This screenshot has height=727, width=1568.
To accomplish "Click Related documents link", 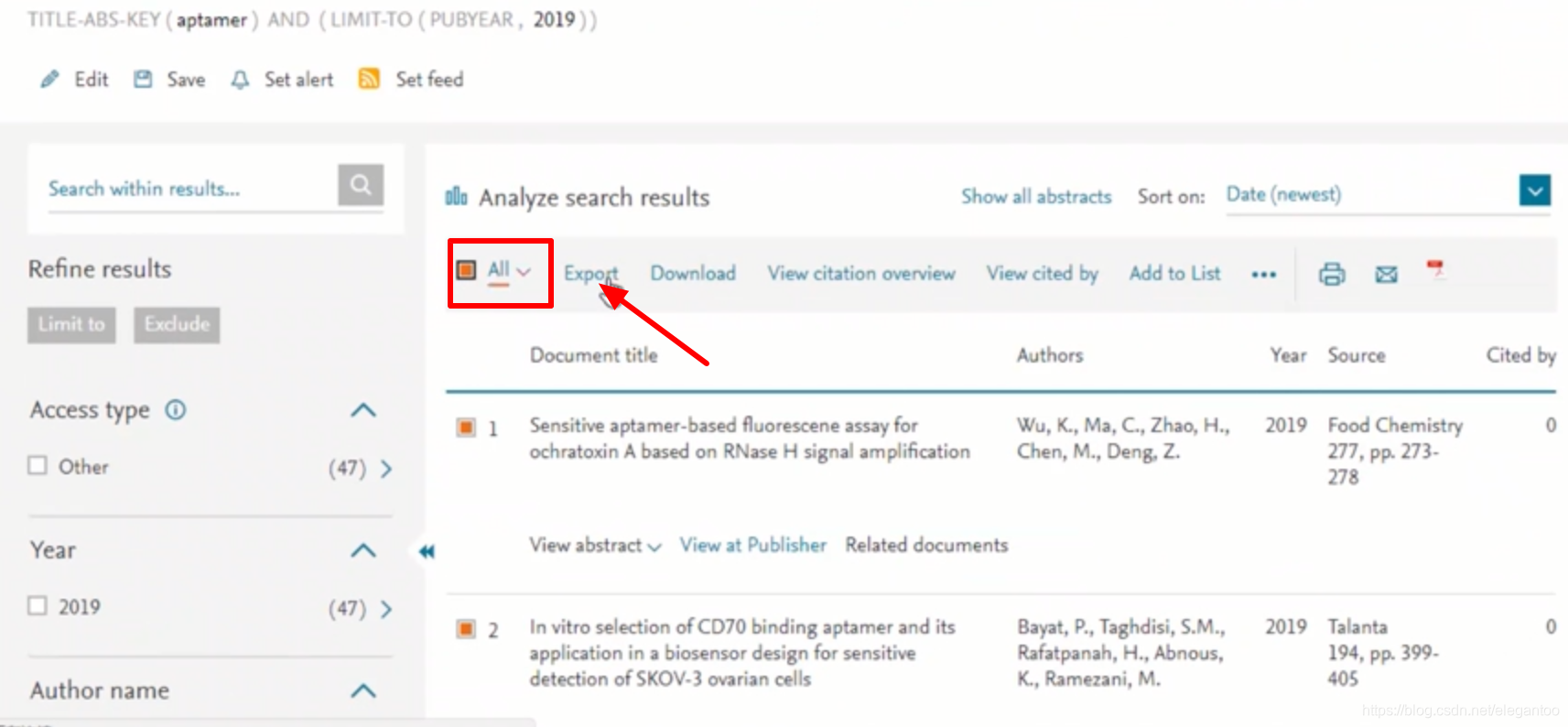I will [x=926, y=546].
